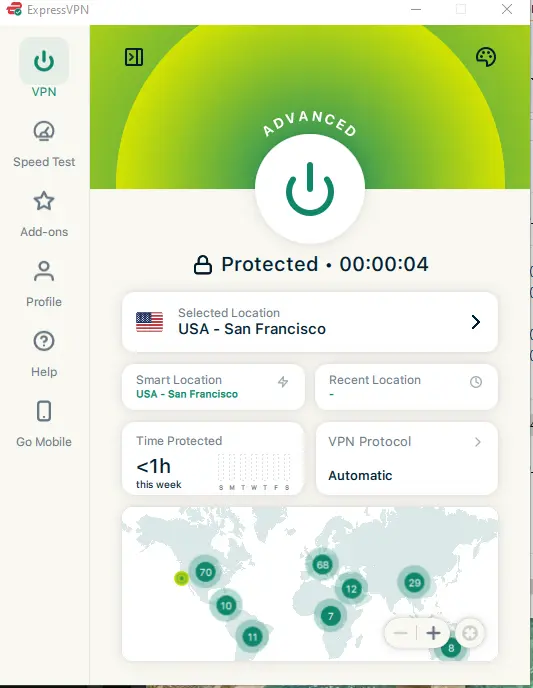Choose the Smart Location USA - San Francisco card
This screenshot has width=533, height=688.
click(213, 387)
